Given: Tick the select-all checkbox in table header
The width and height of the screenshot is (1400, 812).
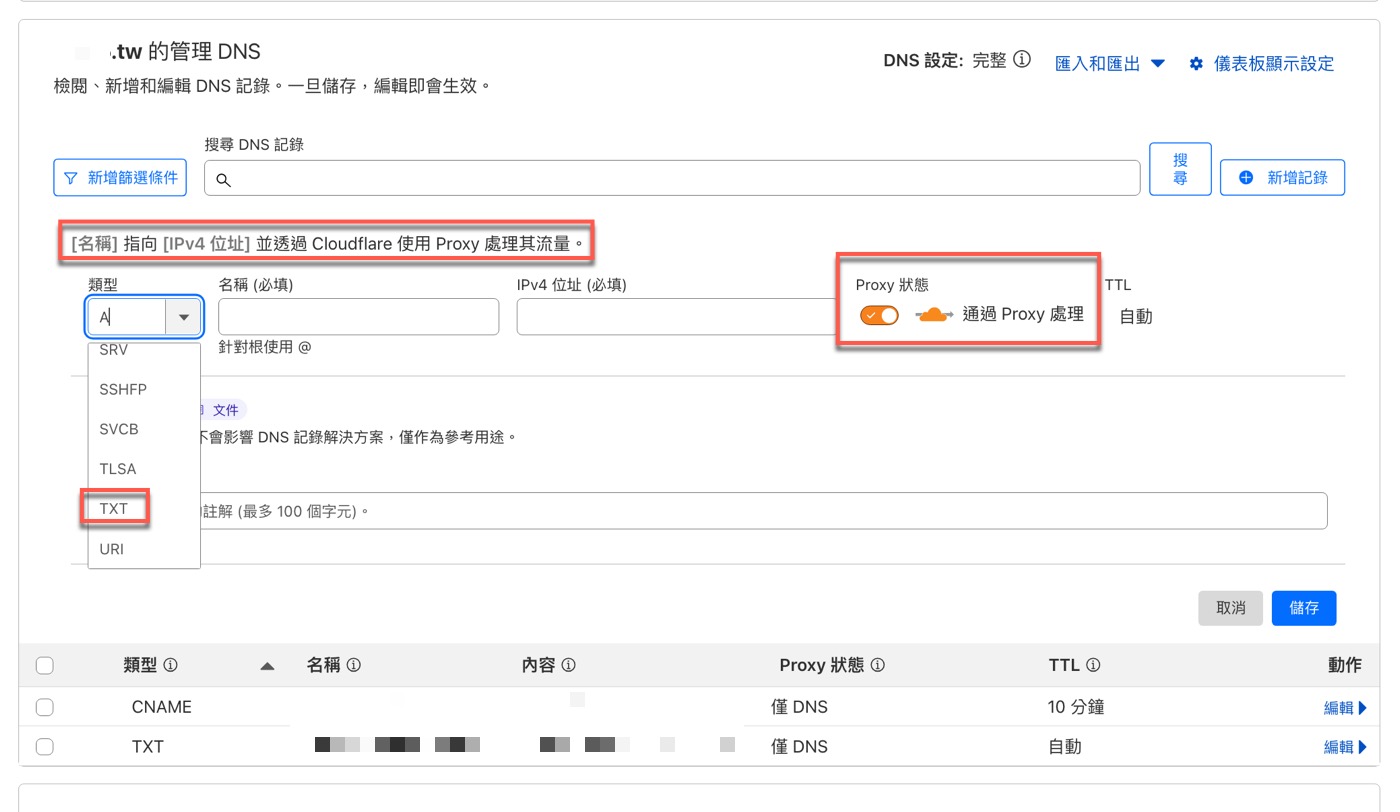Looking at the screenshot, I should click(44, 666).
